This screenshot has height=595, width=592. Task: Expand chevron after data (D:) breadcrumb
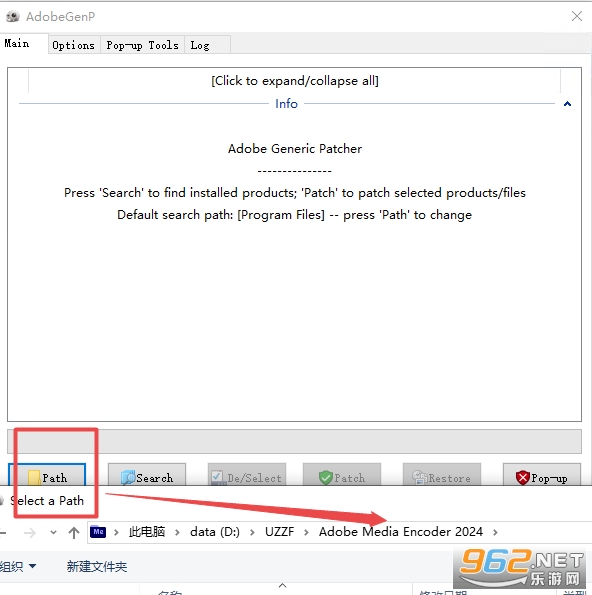(252, 532)
